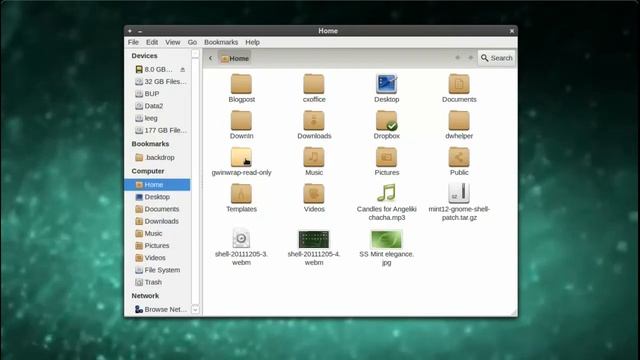Viewport: 640px width, 360px height.
Task: Open BUP drive in sidebar
Action: tap(147, 94)
